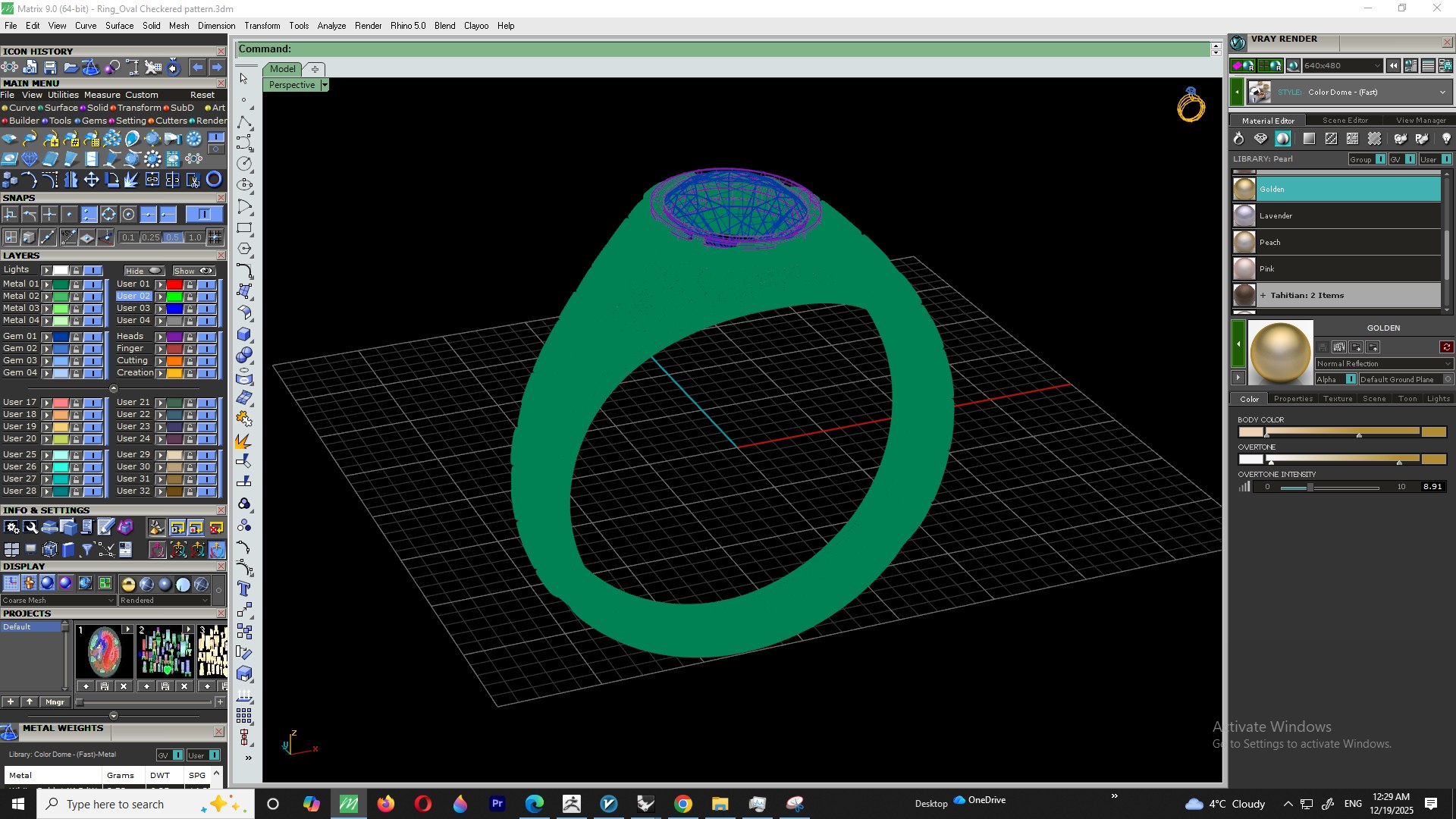This screenshot has height=819, width=1456.
Task: Click the Overtone Intensity slider track
Action: coord(1329,488)
